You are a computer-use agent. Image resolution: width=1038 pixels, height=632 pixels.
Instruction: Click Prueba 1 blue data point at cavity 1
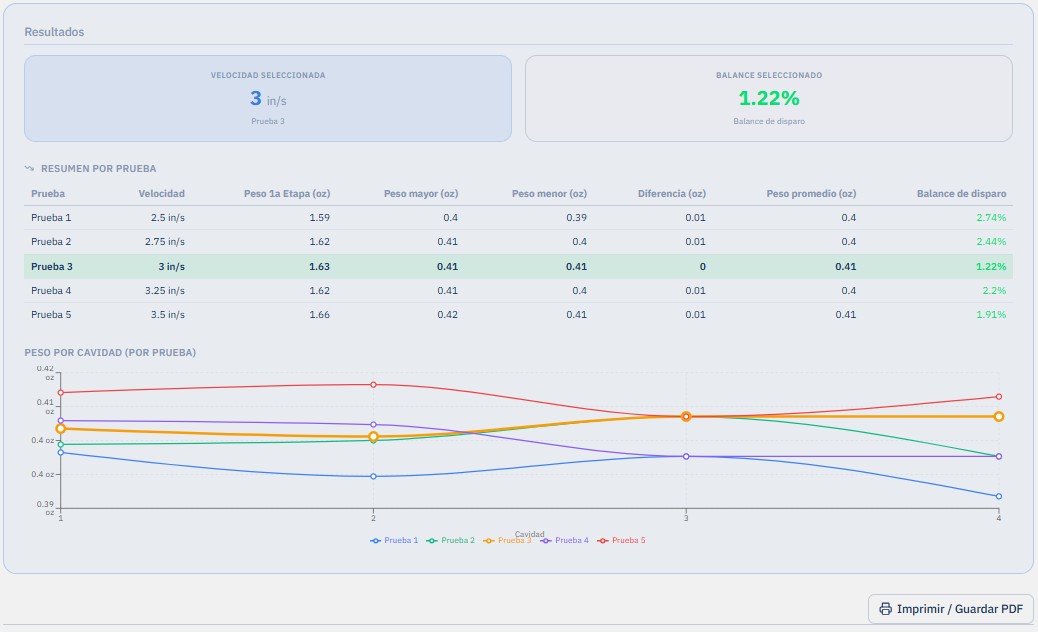click(x=61, y=453)
